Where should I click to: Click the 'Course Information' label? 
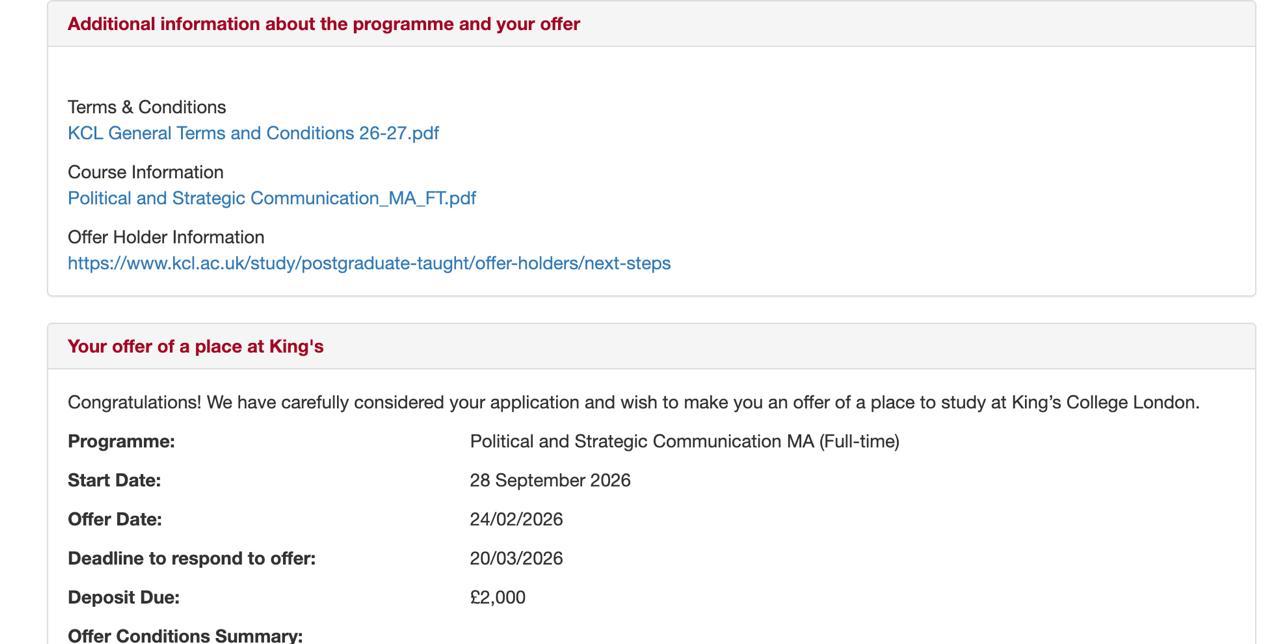(x=146, y=172)
